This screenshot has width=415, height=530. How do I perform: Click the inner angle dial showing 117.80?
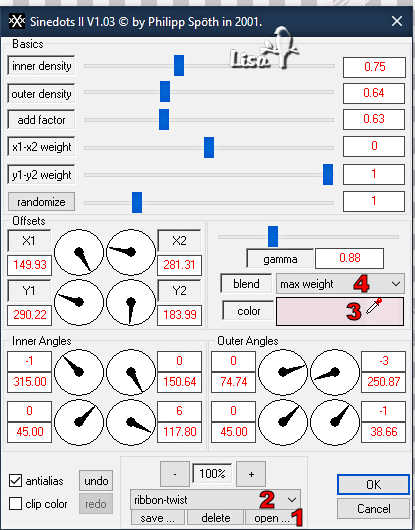click(x=131, y=422)
